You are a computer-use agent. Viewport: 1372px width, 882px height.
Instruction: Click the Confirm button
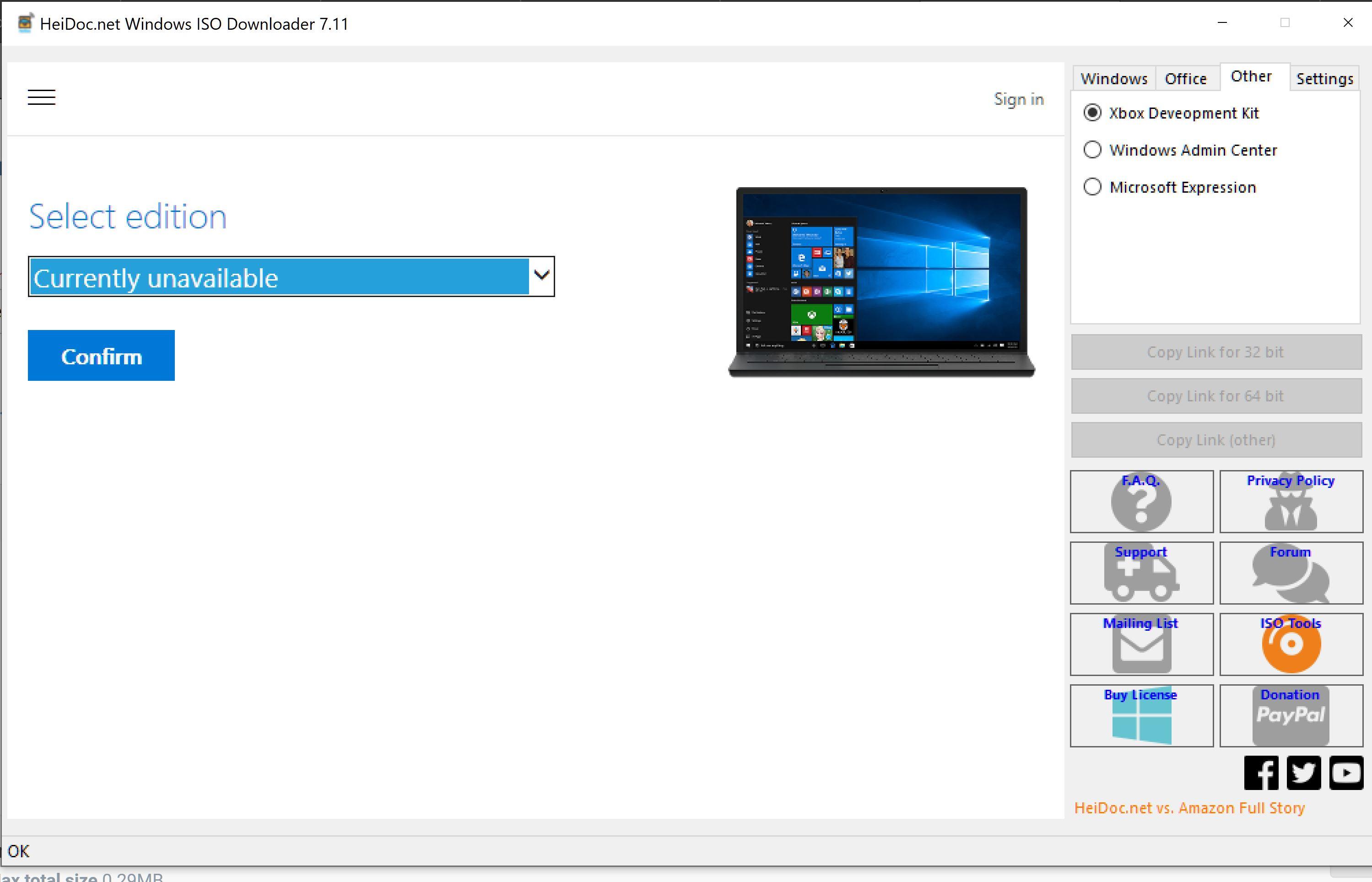[x=101, y=355]
